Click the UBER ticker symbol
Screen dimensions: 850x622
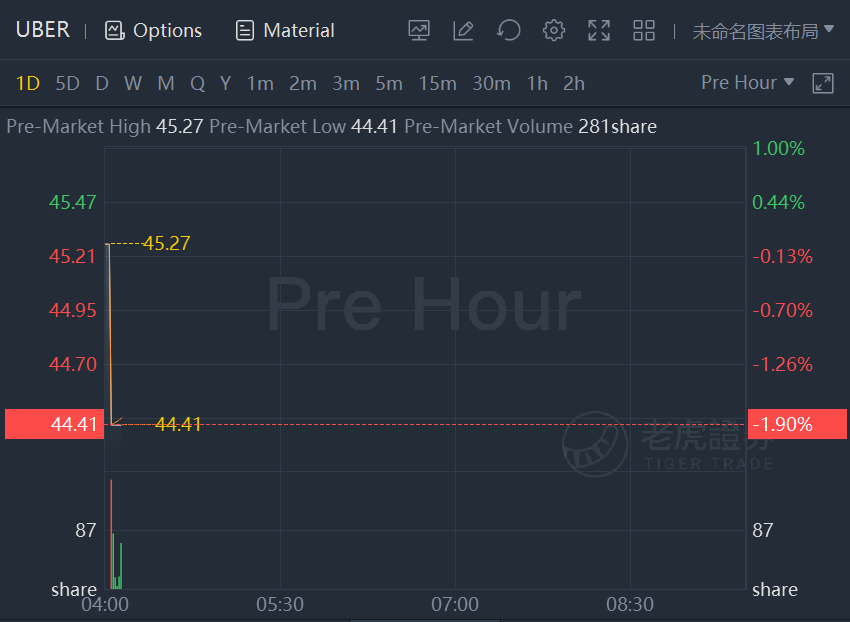click(43, 30)
